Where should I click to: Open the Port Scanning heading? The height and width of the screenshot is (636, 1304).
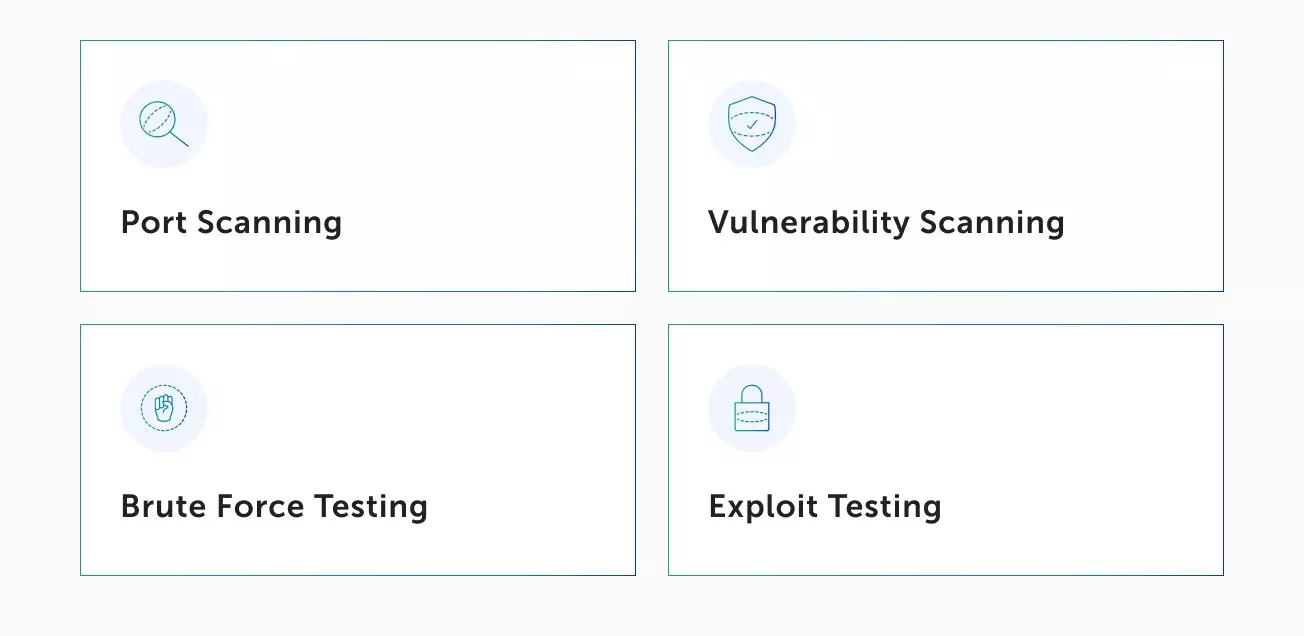coord(231,222)
